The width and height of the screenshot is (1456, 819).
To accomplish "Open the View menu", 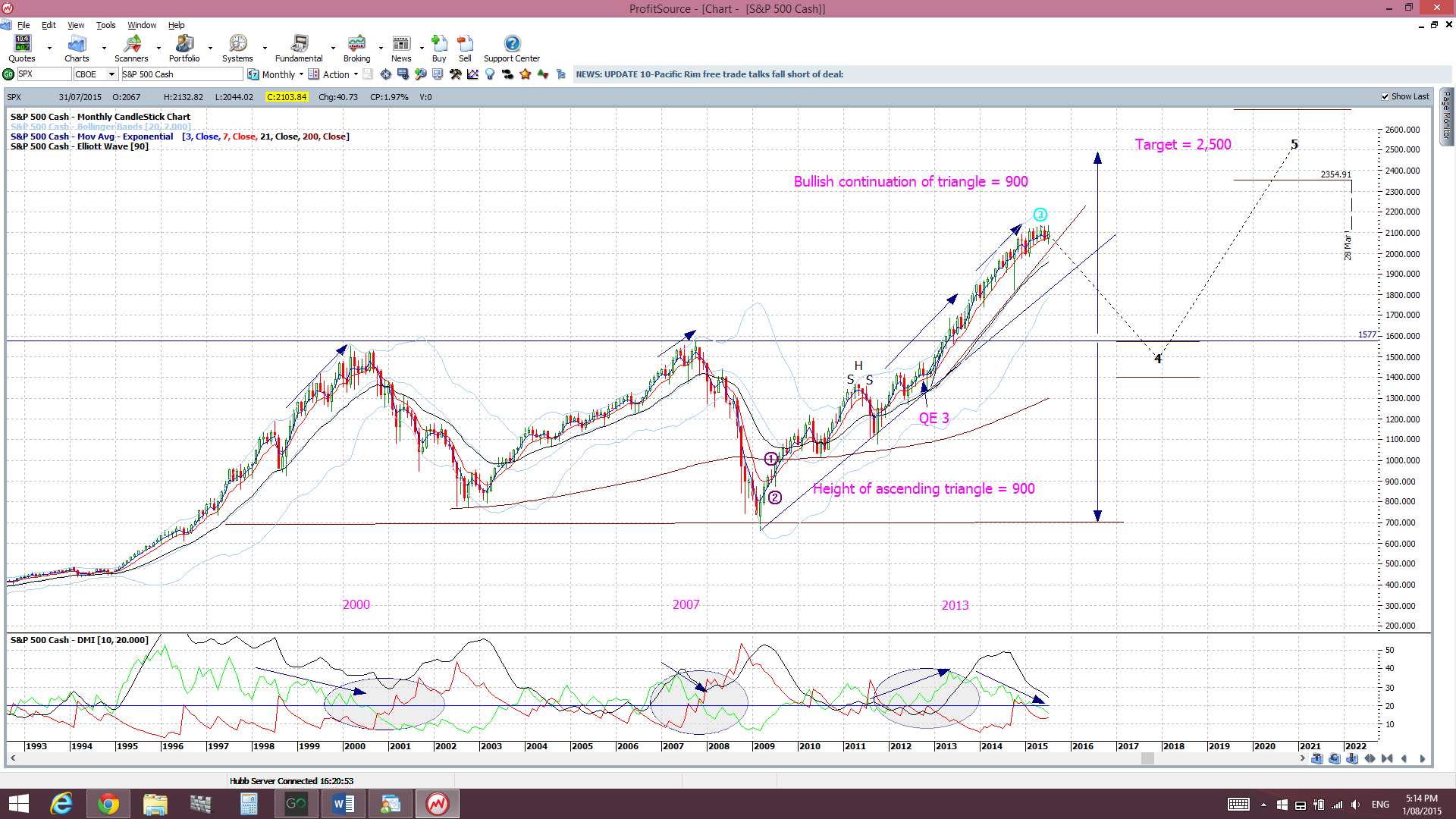I will coord(76,25).
